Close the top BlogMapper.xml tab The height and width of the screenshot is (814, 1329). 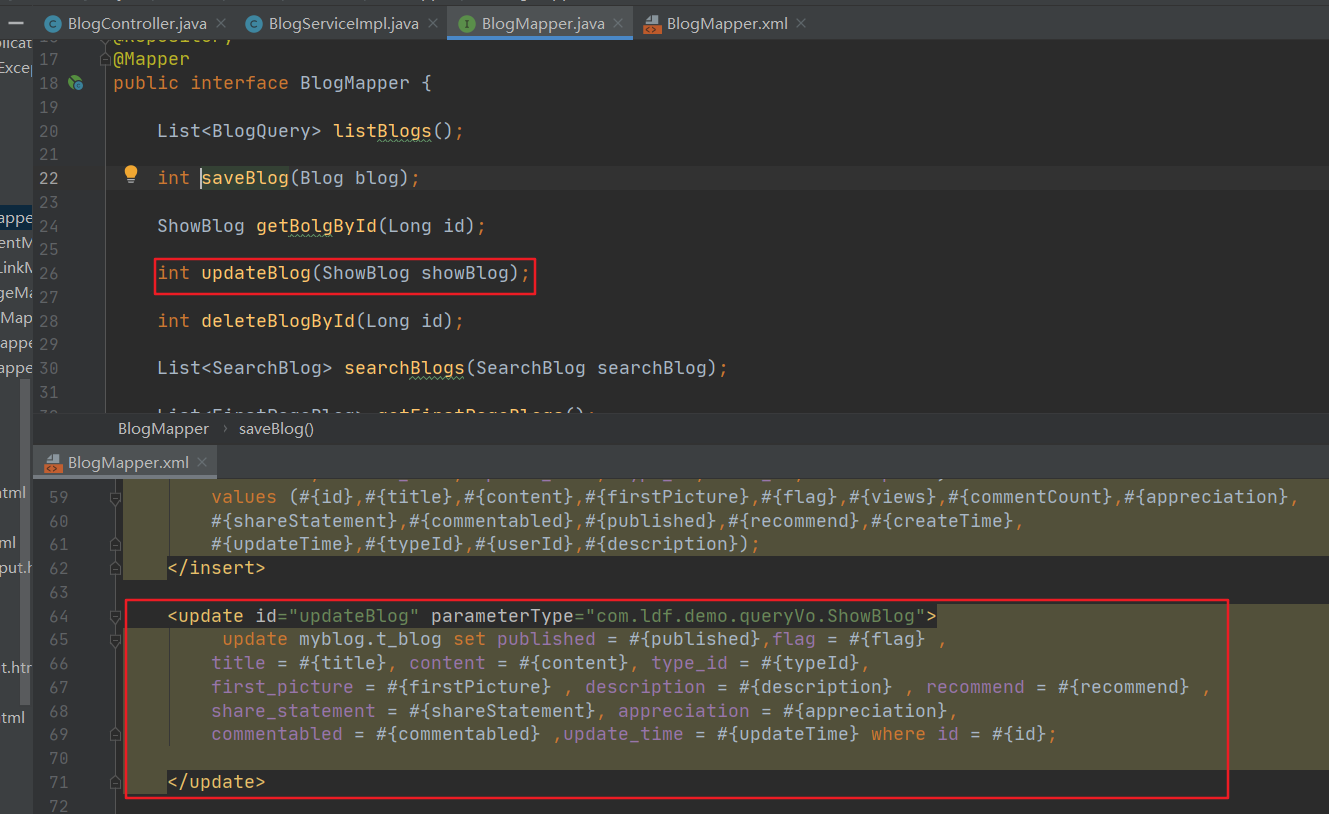pos(801,24)
